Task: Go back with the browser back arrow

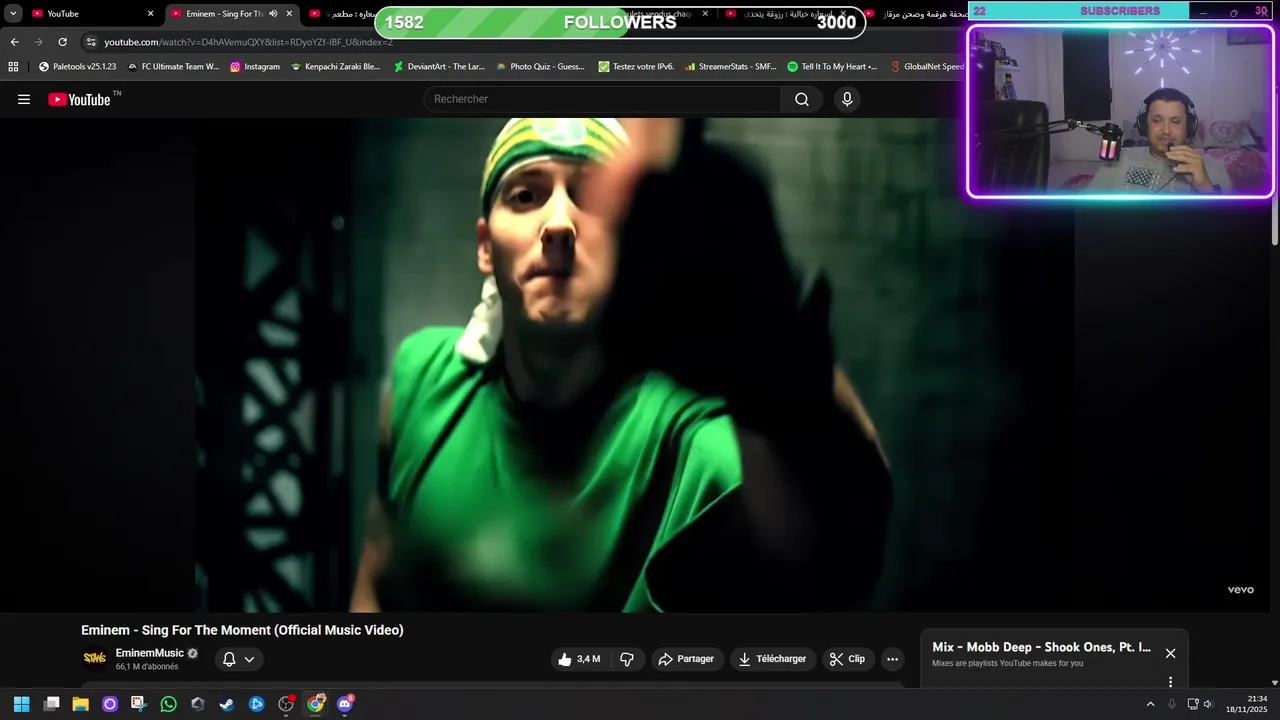Action: pos(14,42)
